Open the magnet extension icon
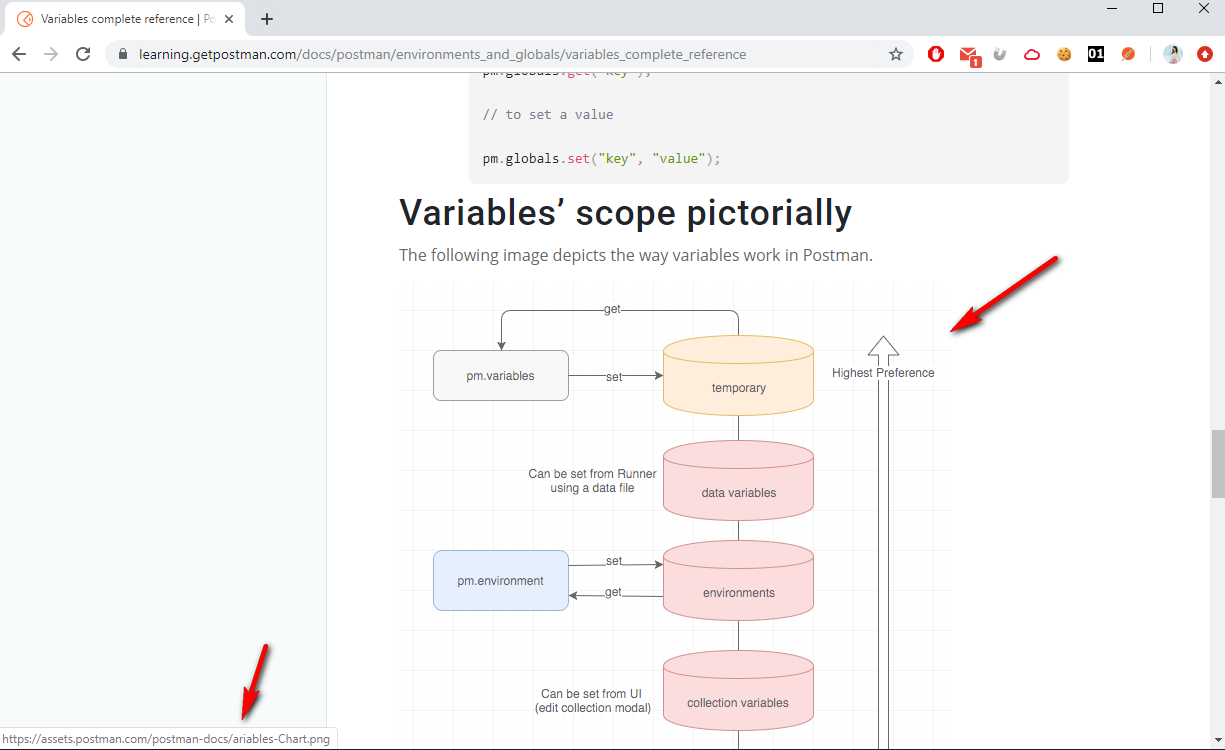Screen dimensions: 1225x750 coord(1000,54)
